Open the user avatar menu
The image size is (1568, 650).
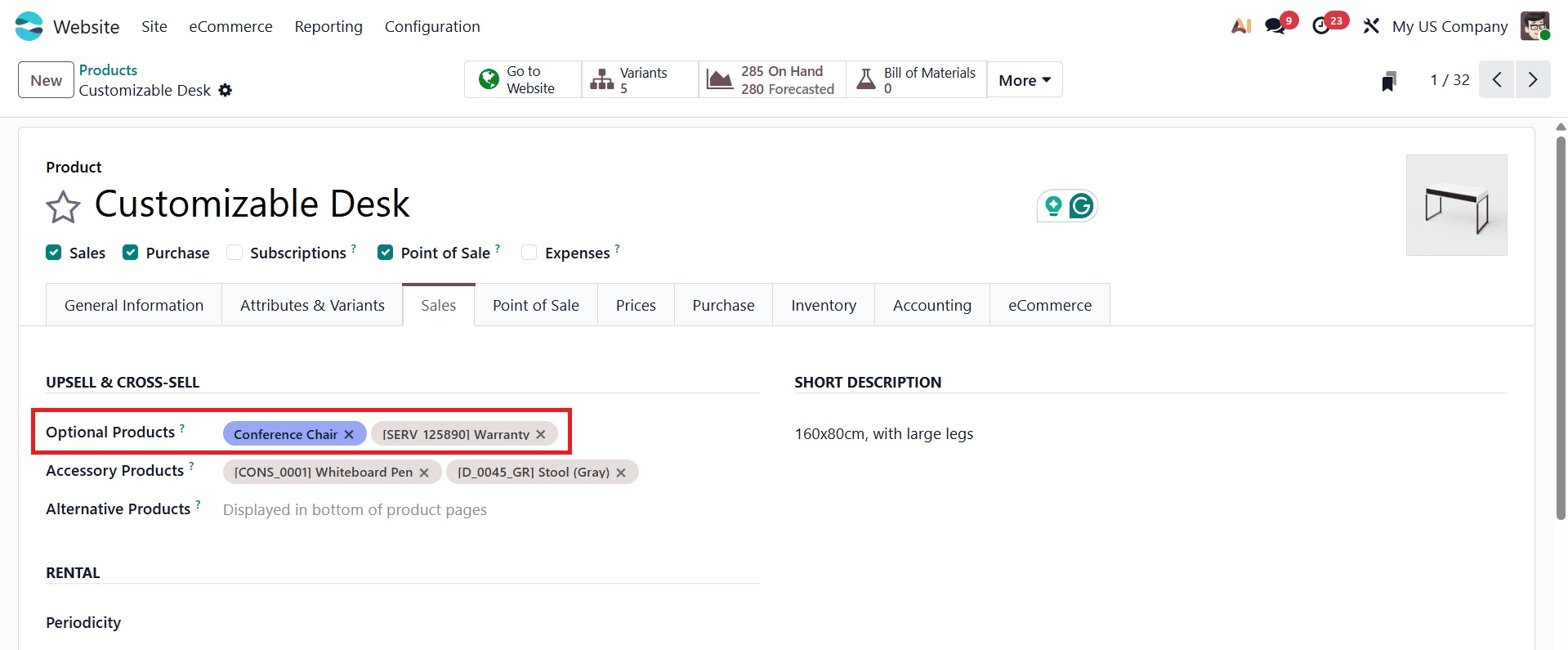[x=1535, y=26]
